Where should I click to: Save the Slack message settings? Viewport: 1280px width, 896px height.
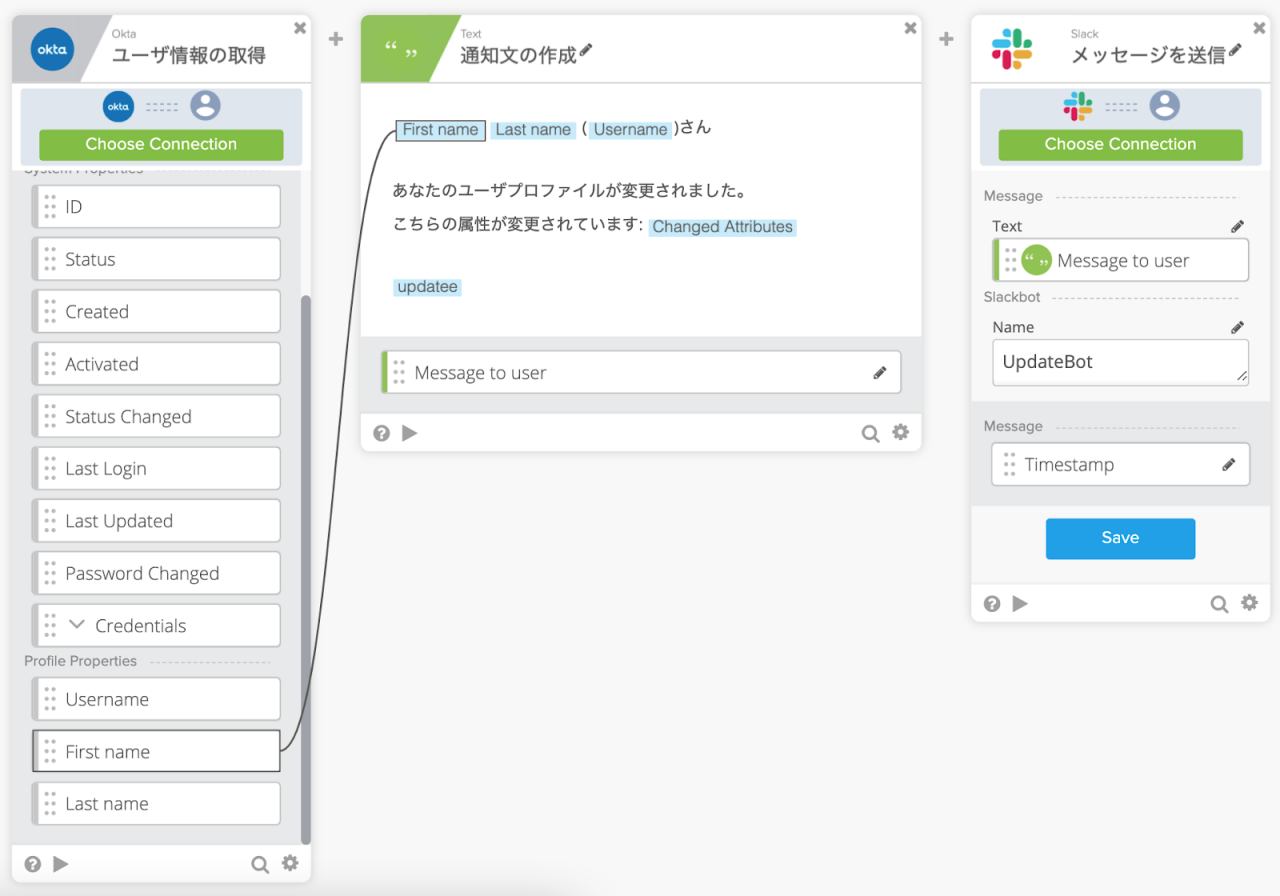tap(1120, 538)
